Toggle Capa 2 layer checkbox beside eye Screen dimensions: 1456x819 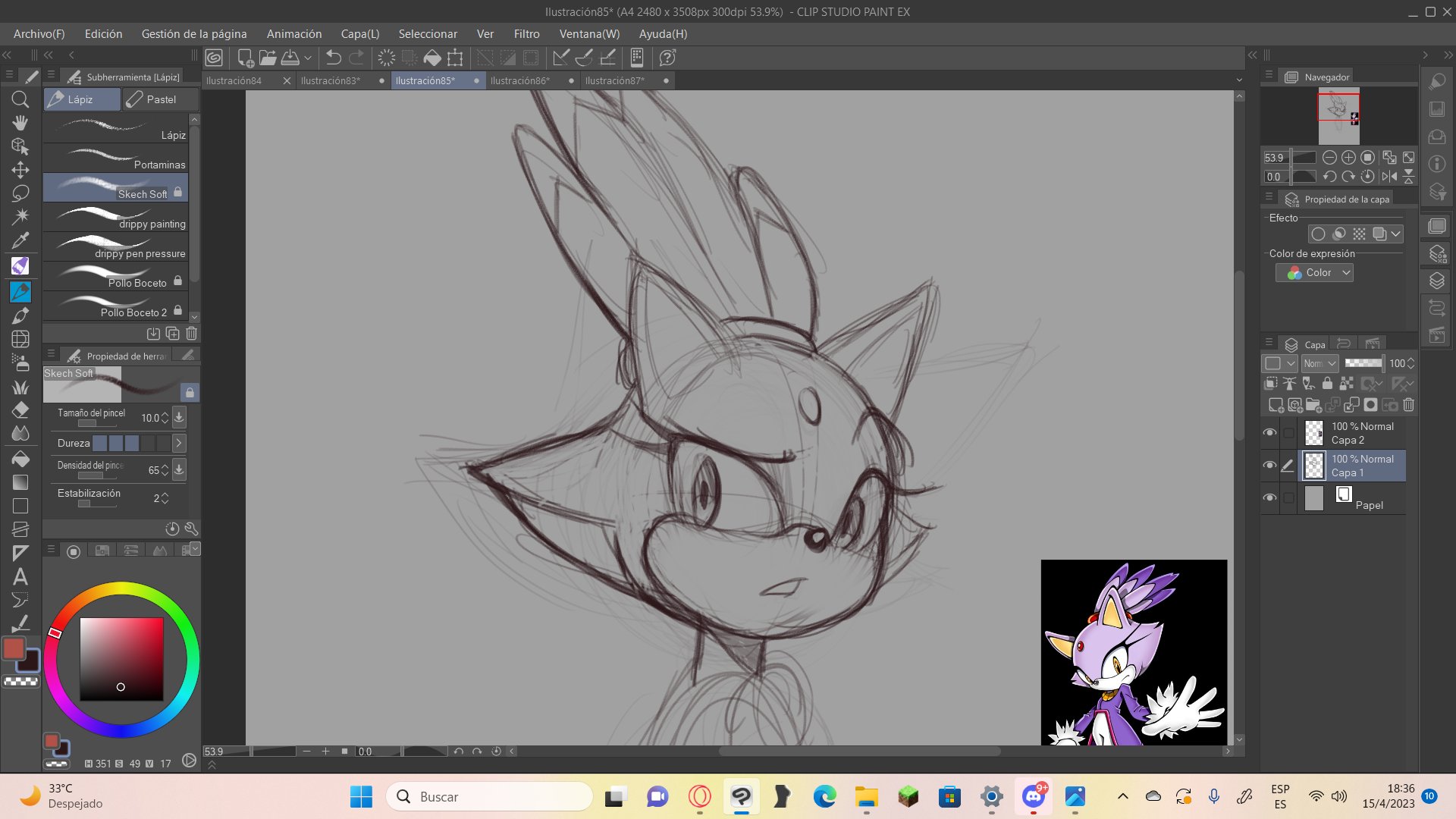[x=1288, y=433]
